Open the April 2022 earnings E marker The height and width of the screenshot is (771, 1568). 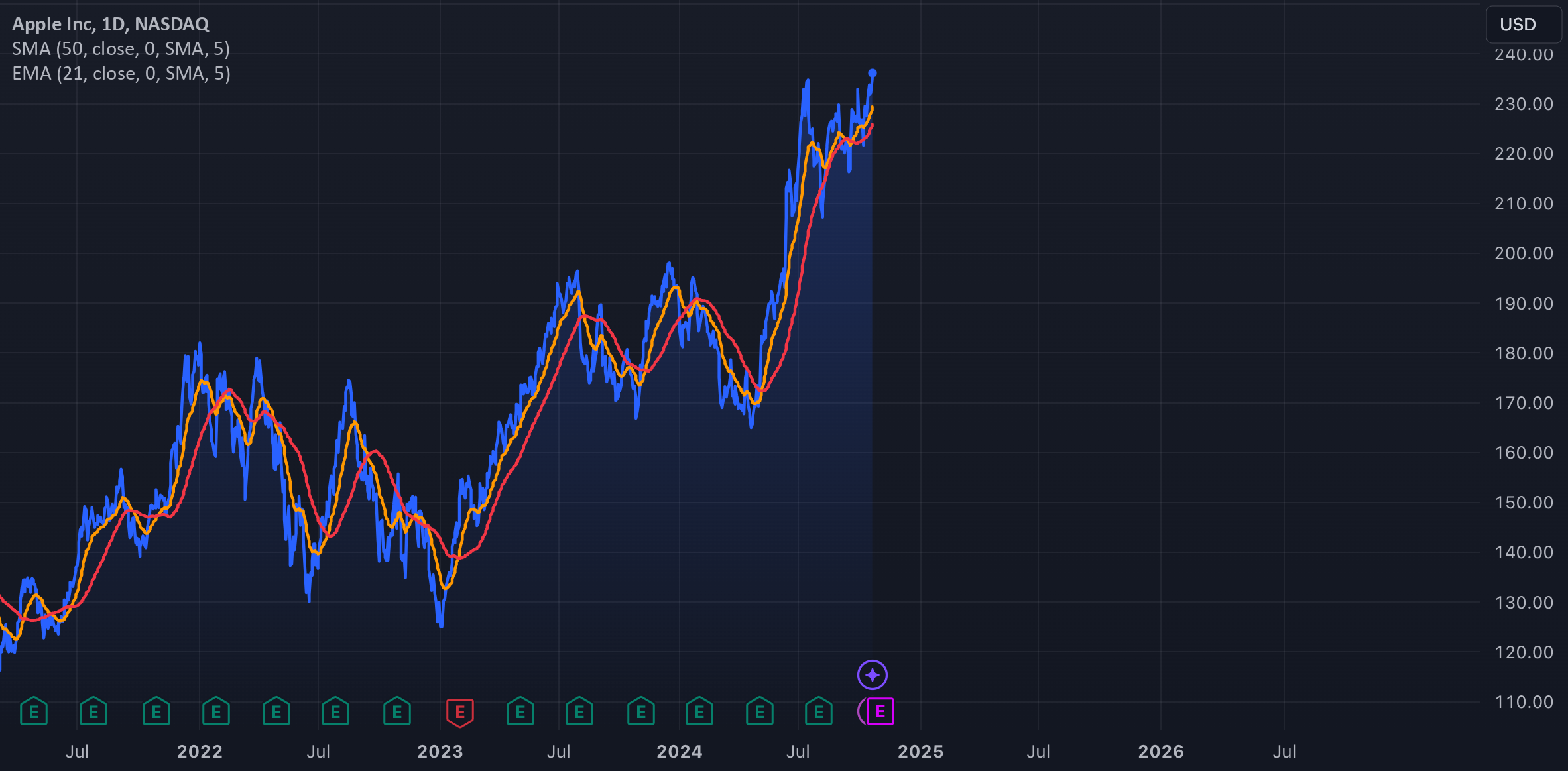(276, 712)
